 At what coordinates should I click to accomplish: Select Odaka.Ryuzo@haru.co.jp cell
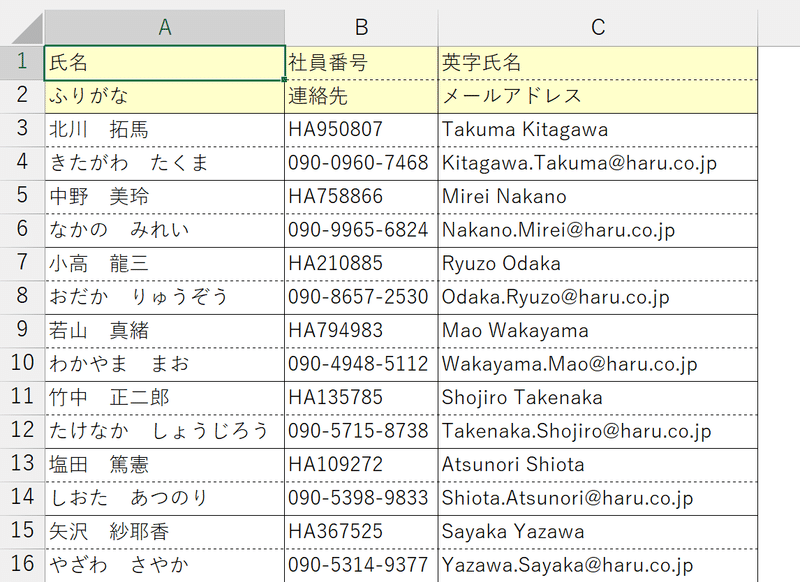click(x=597, y=297)
